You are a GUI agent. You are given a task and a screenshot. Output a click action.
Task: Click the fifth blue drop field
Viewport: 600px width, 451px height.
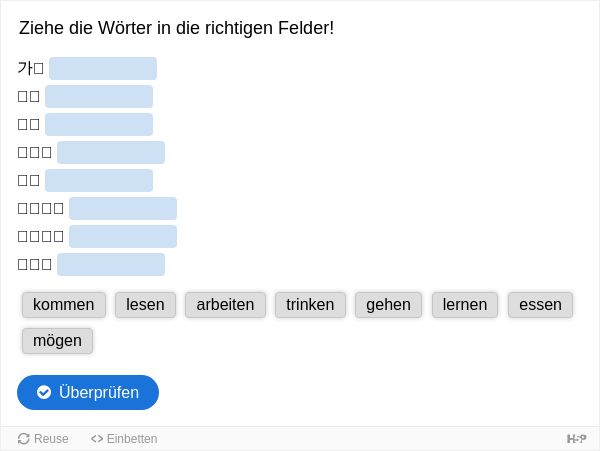point(99,181)
